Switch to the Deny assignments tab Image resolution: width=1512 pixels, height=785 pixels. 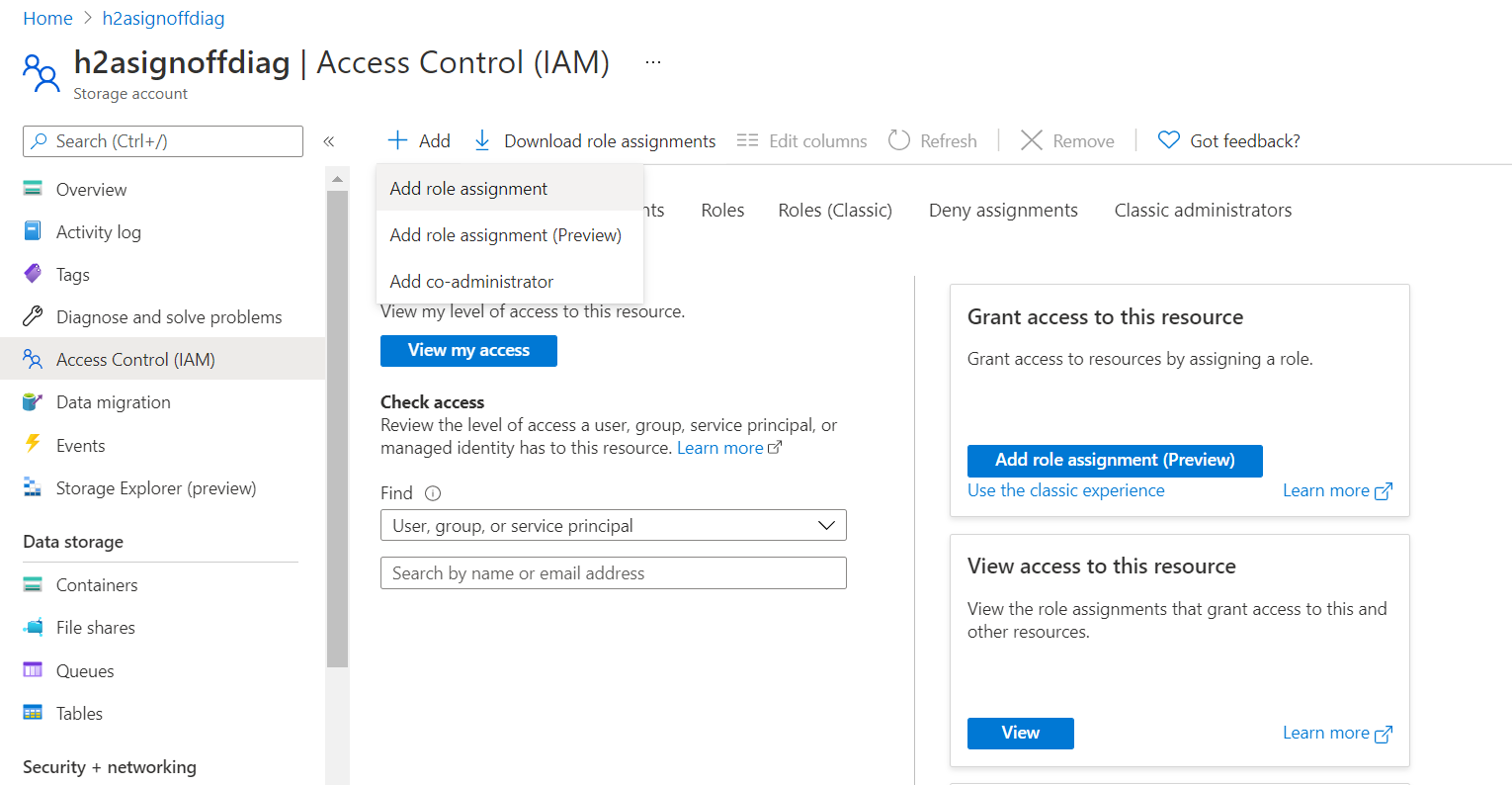pos(1003,210)
